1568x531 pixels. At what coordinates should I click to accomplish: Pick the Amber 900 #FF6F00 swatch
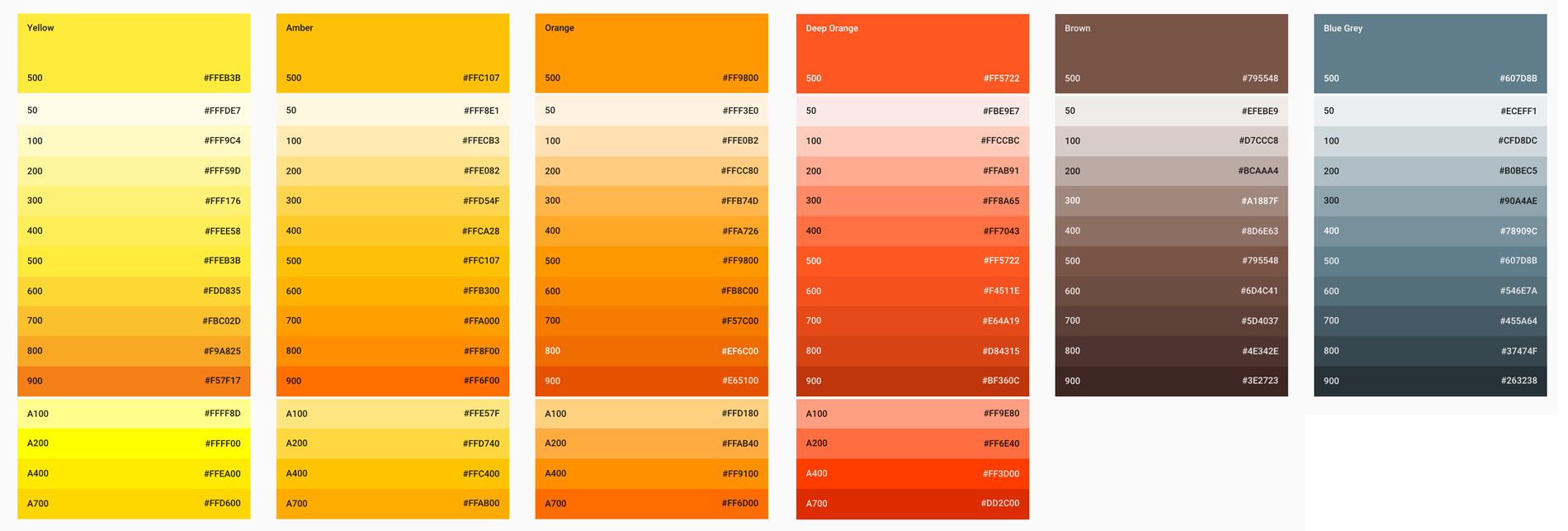393,381
